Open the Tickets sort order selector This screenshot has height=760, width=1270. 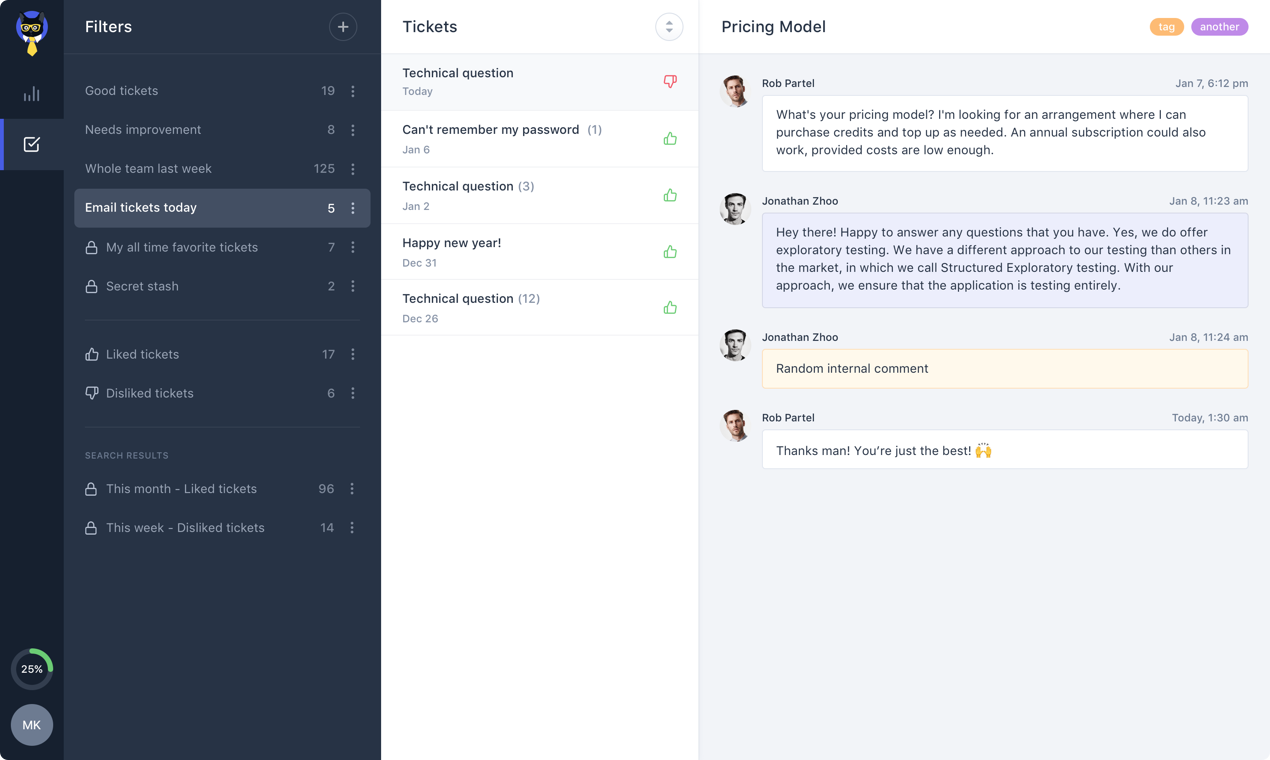[669, 27]
